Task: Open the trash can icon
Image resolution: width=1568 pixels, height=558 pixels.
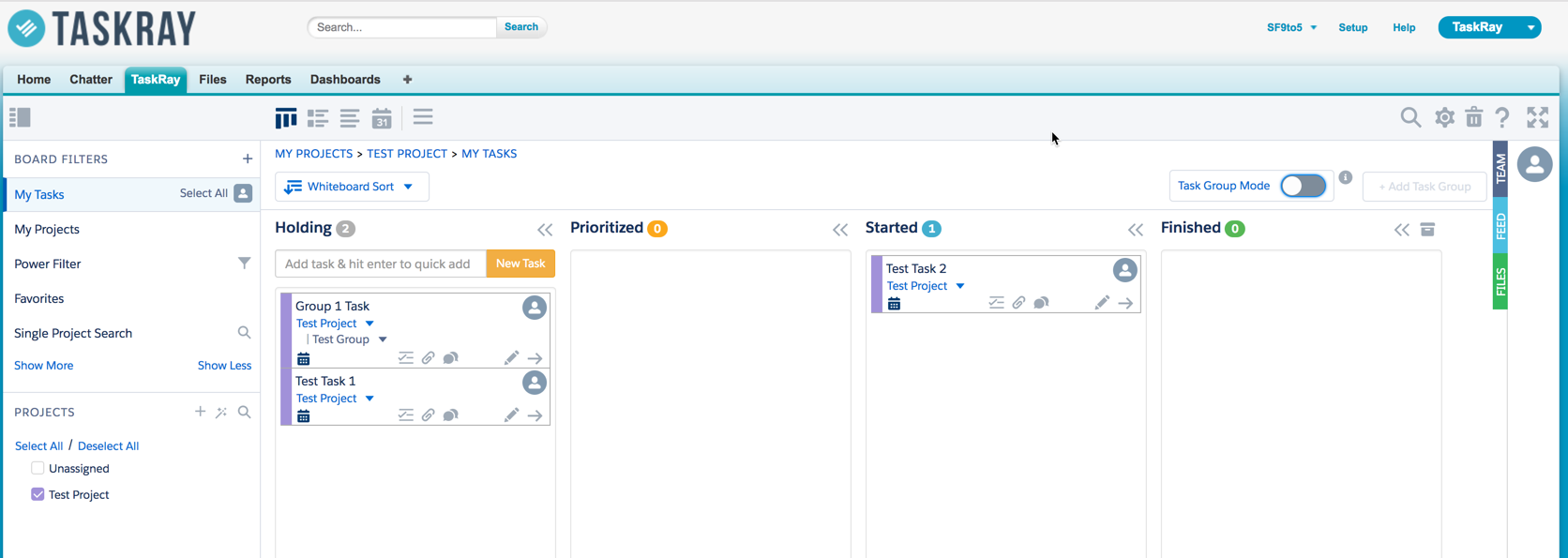Action: click(1474, 117)
